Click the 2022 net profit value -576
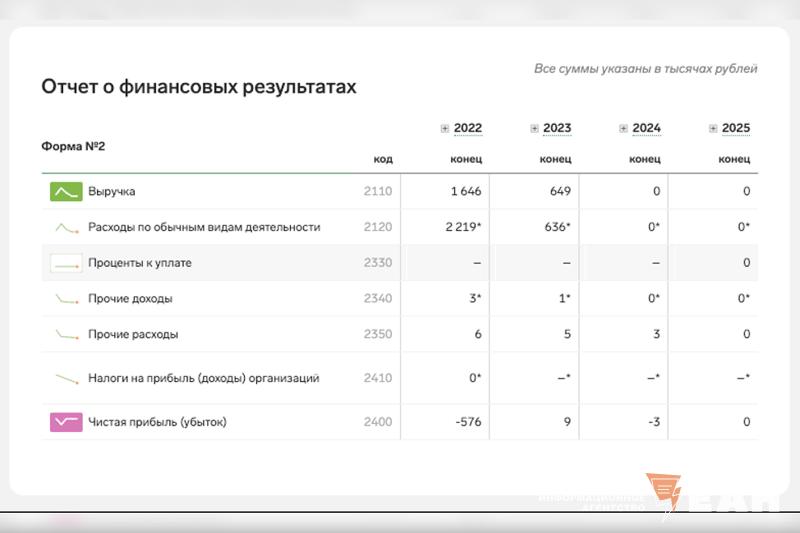 pyautogui.click(x=467, y=422)
